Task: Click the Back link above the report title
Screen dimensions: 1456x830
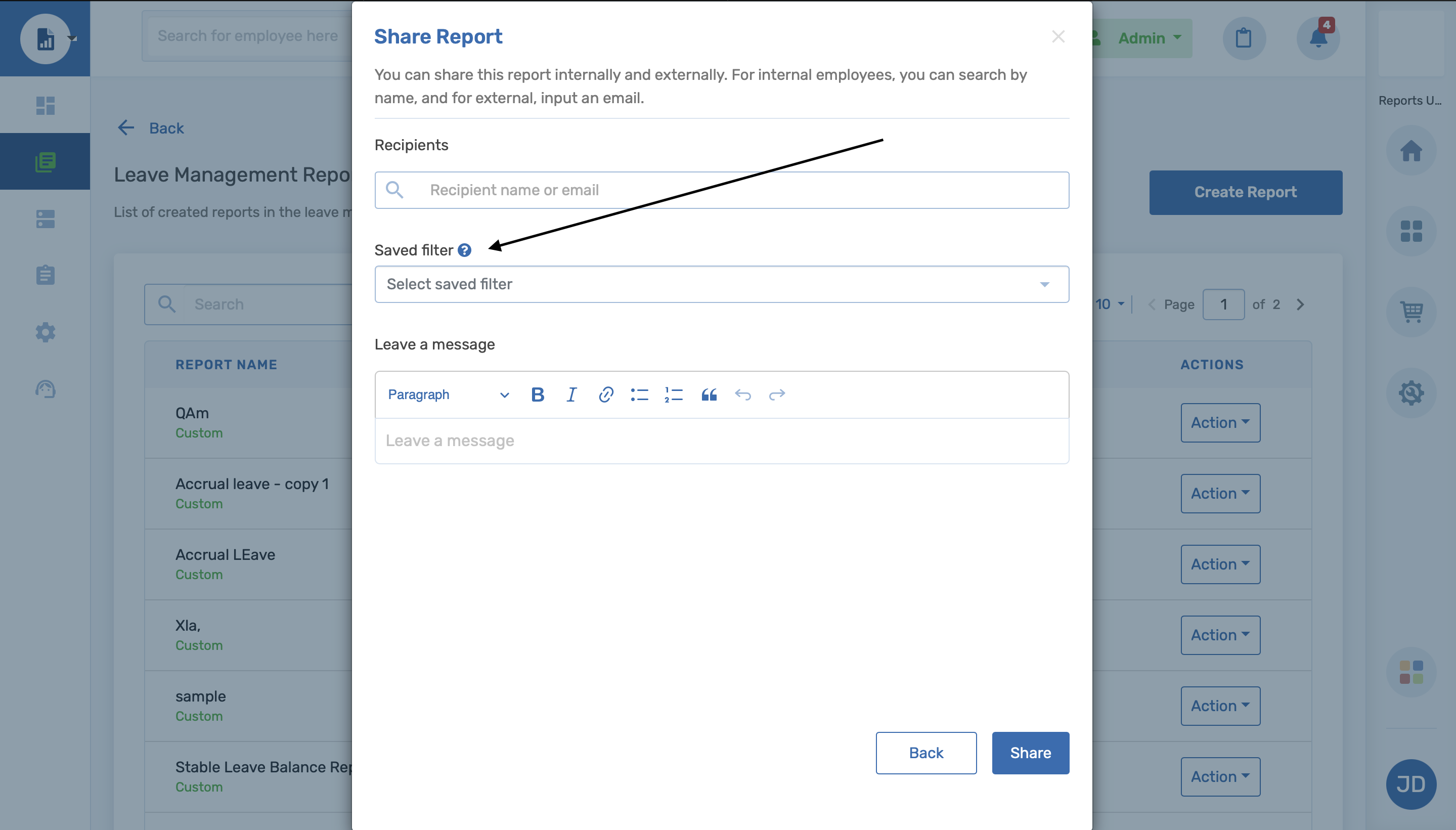Action: tap(151, 127)
